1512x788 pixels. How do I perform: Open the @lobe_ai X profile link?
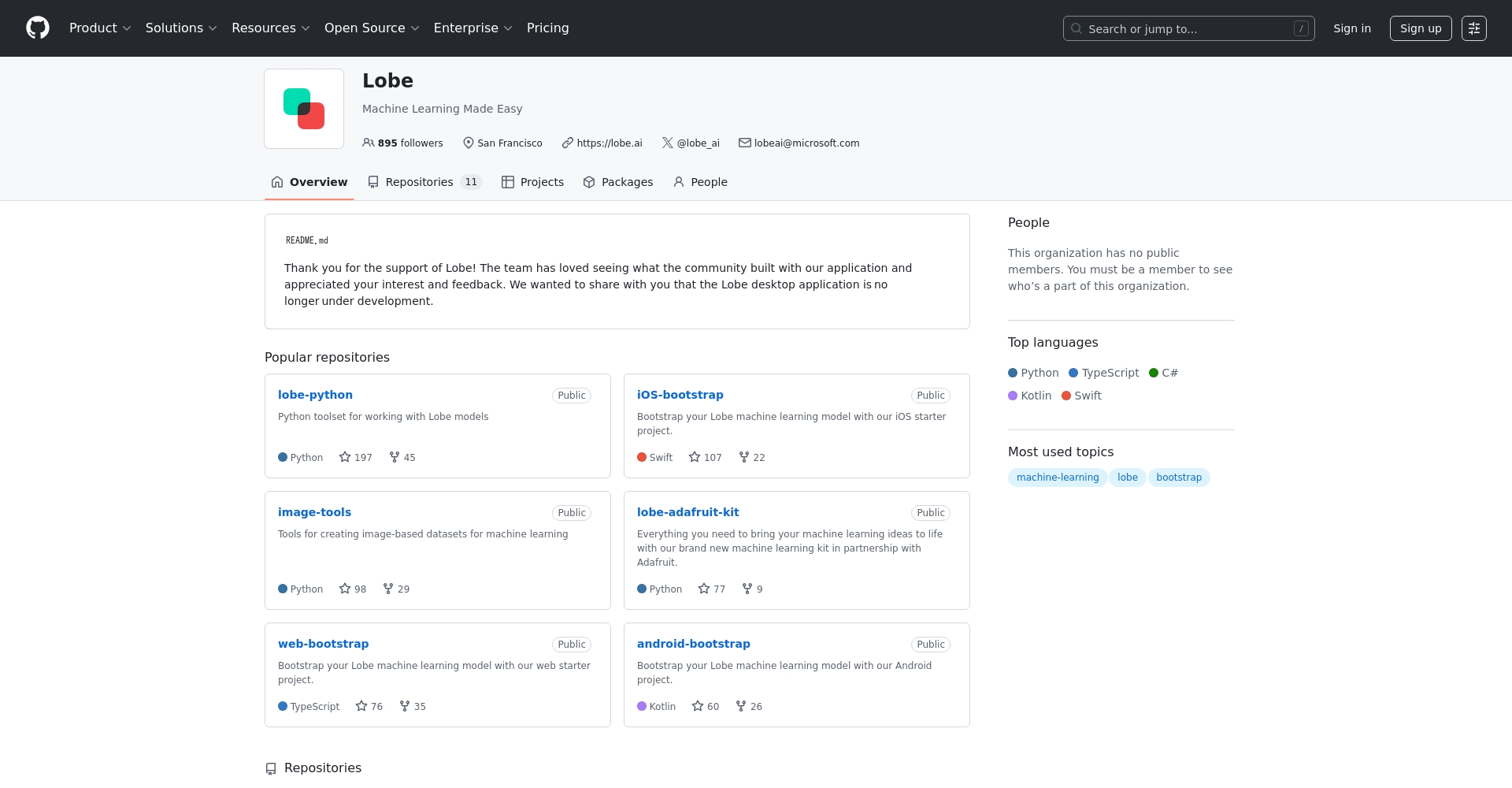point(699,143)
